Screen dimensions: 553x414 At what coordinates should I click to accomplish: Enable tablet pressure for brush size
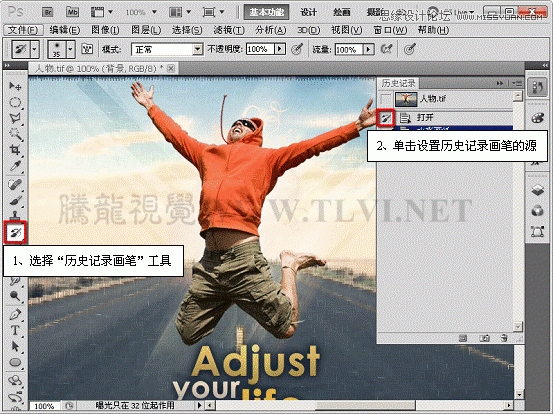(410, 49)
